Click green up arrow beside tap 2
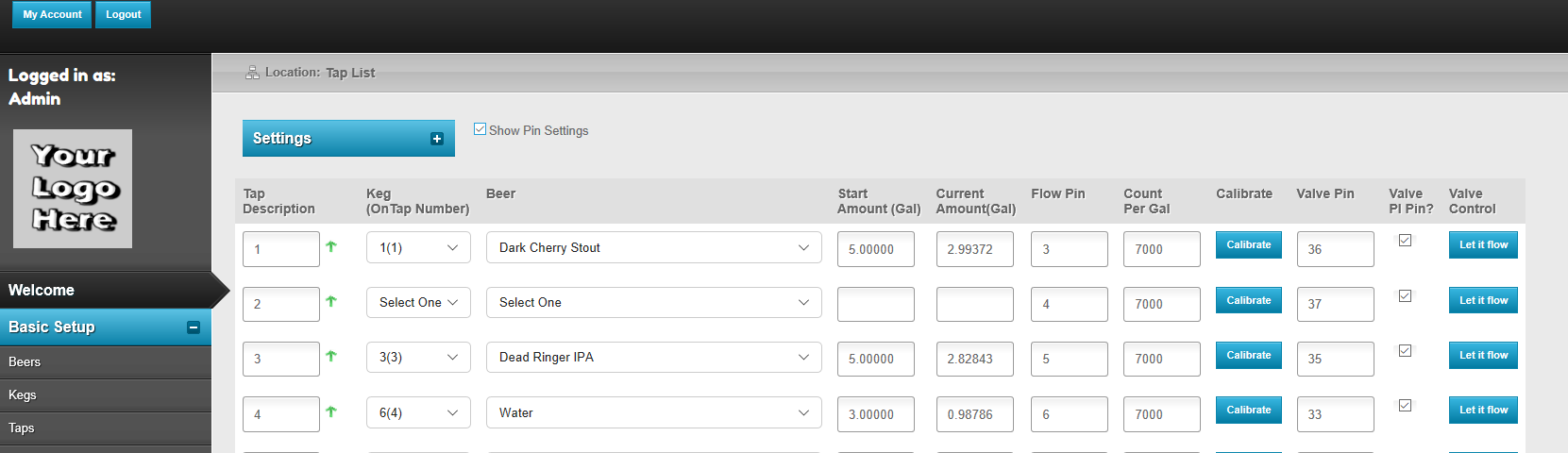The height and width of the screenshot is (453, 1568). (331, 301)
